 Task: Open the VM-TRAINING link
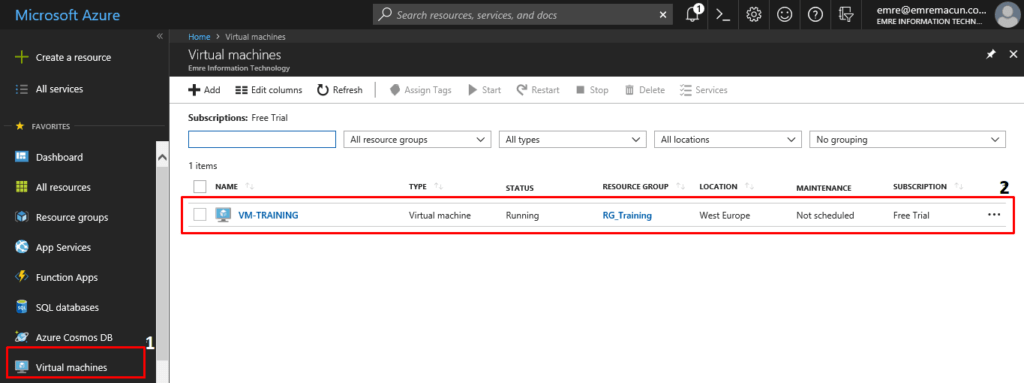point(268,215)
